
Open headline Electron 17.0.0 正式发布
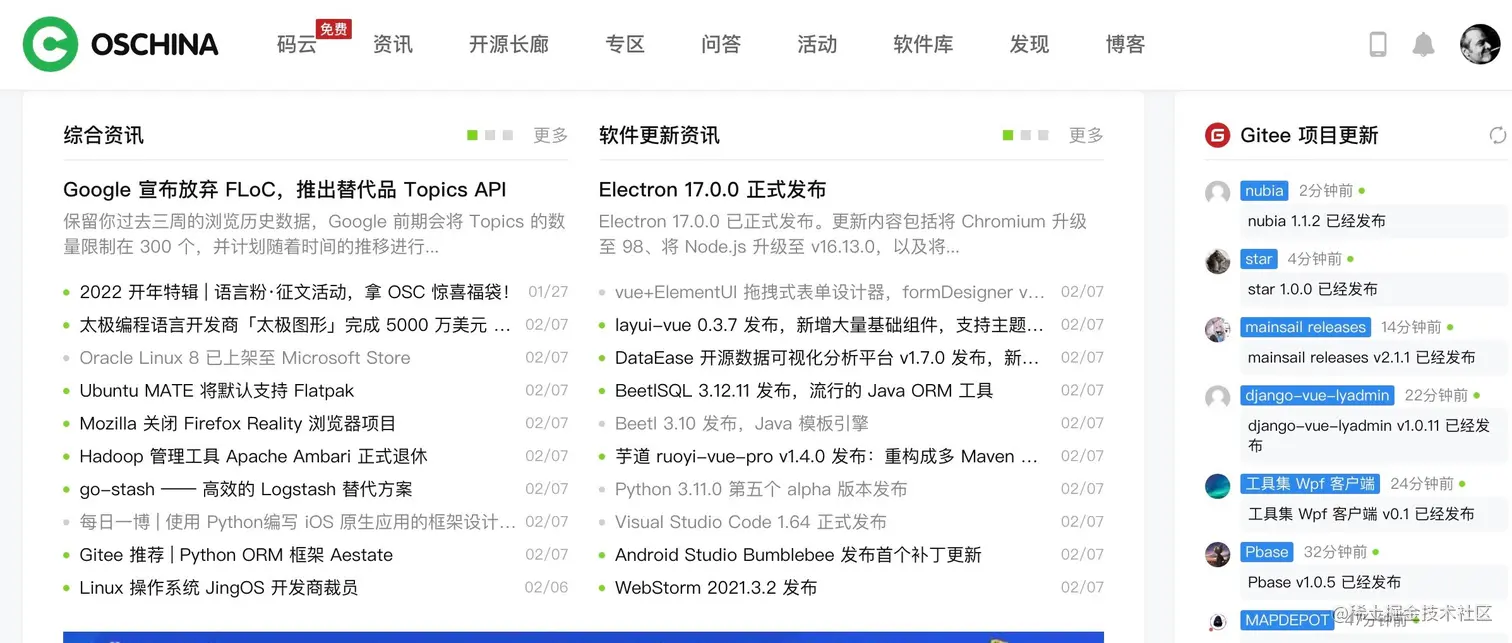[713, 190]
